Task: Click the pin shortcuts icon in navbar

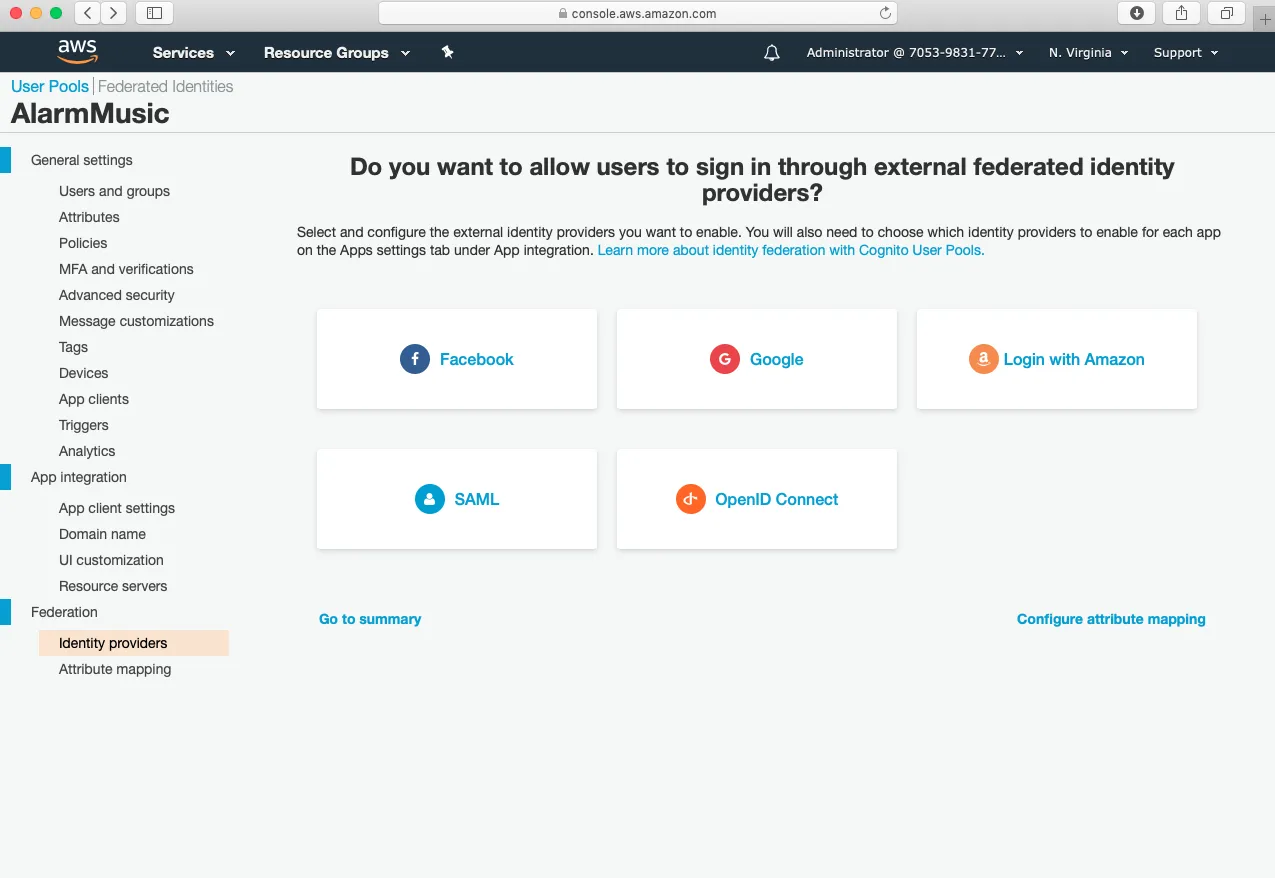Action: tap(448, 52)
